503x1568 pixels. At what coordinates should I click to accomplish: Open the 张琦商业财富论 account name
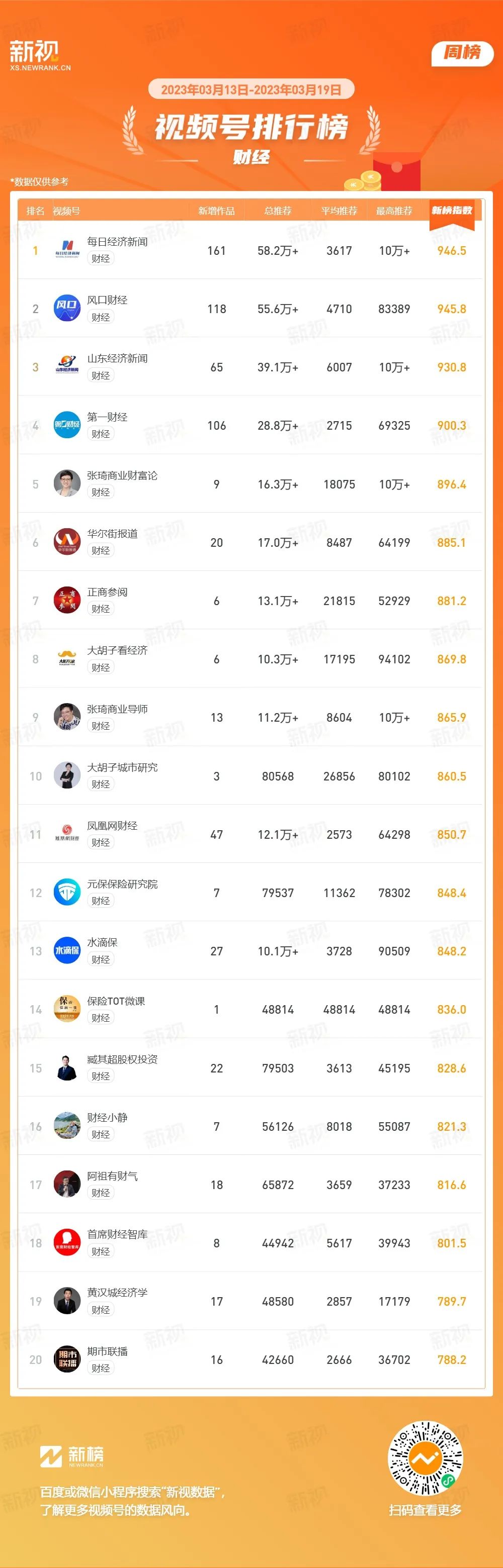(x=122, y=475)
